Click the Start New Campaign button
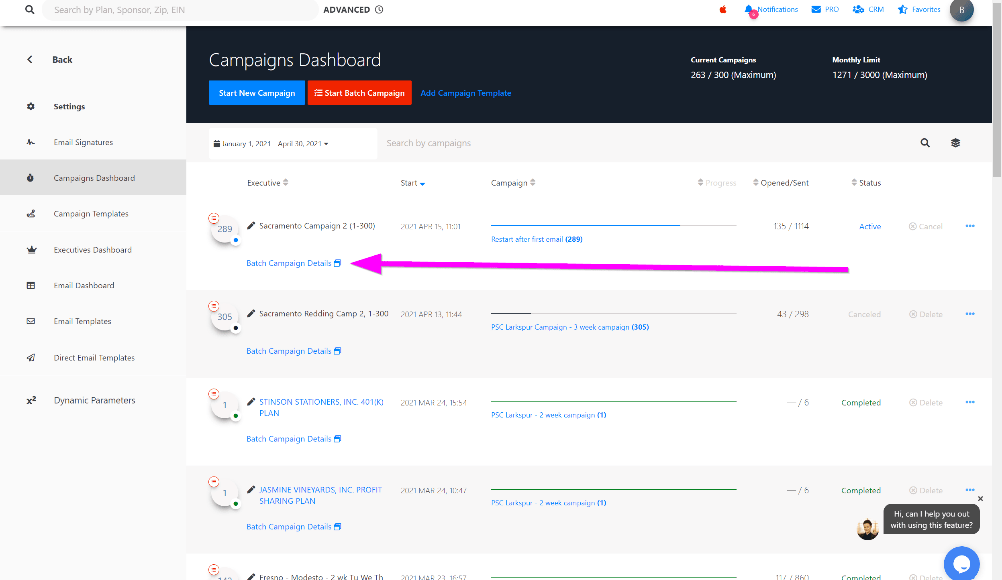The image size is (1002, 580). coord(257,93)
